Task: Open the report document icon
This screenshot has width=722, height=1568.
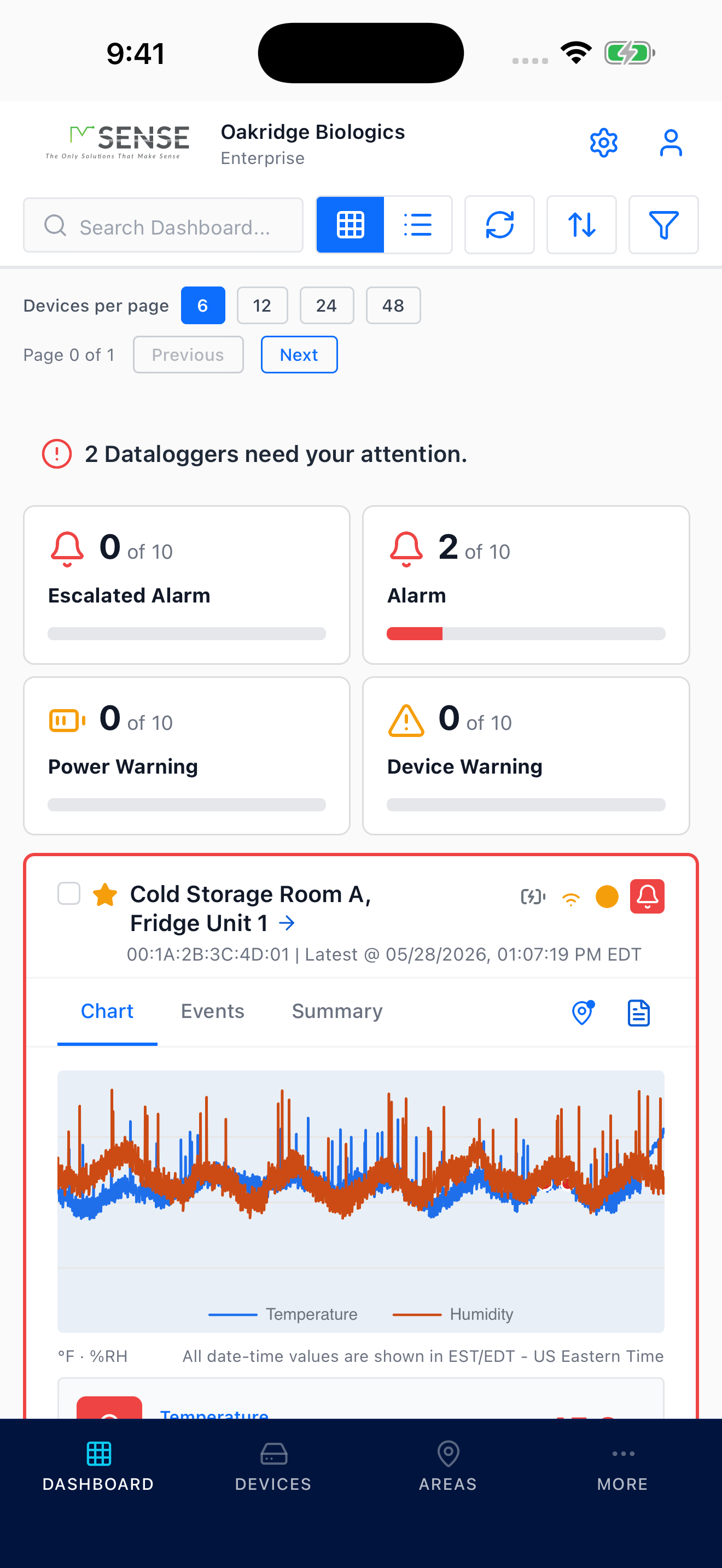Action: coord(639,1013)
